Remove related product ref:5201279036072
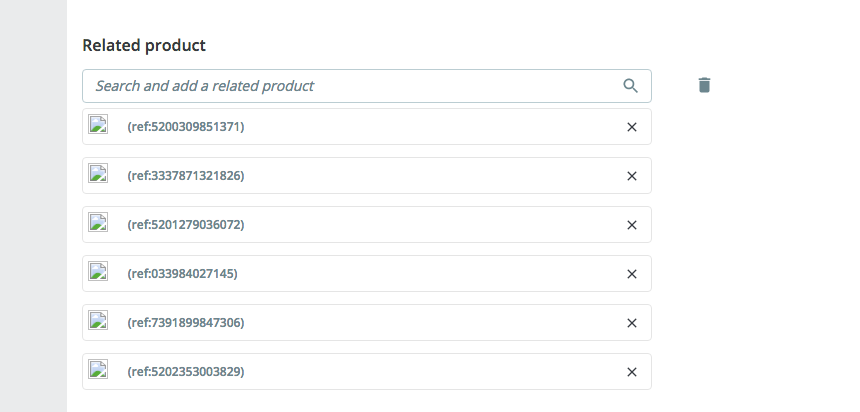The height and width of the screenshot is (412, 860). click(631, 225)
